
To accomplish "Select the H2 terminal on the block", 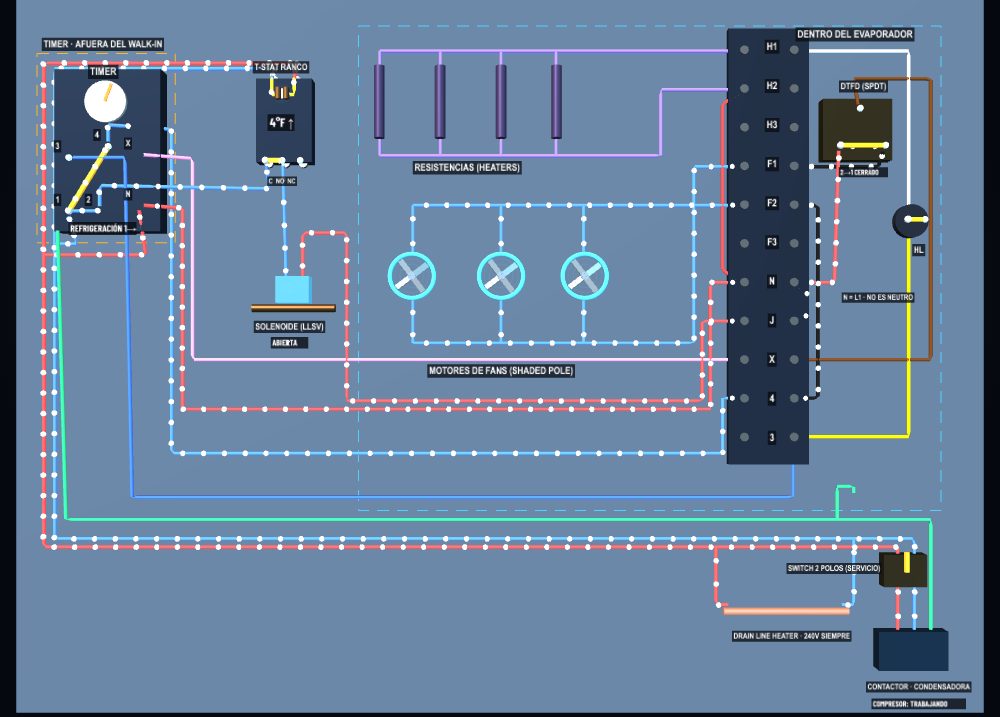I will [771, 85].
